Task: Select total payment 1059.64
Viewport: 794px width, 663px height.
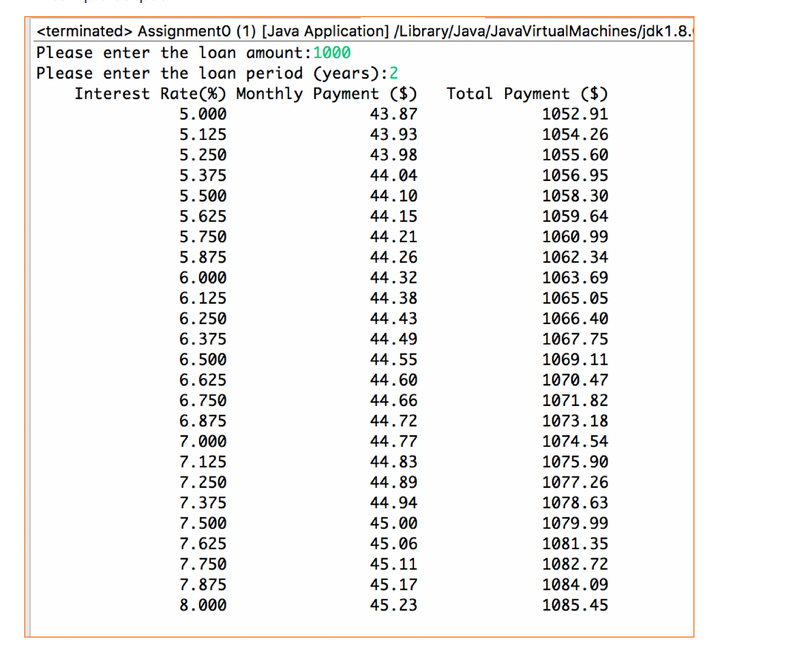Action: coord(575,216)
